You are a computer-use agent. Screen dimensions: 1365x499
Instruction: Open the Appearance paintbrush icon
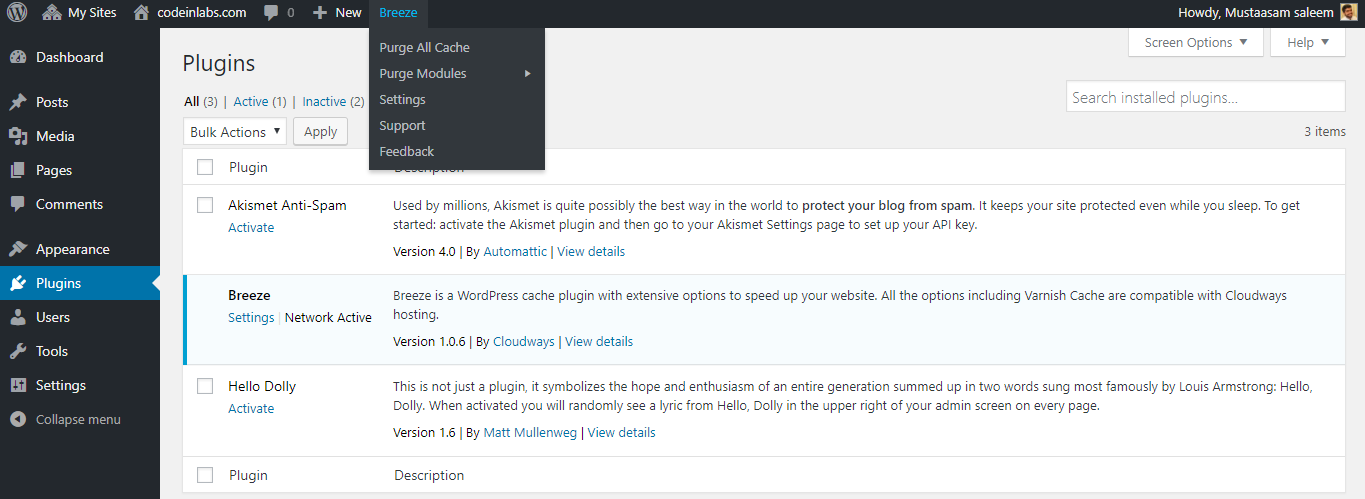pyautogui.click(x=17, y=249)
